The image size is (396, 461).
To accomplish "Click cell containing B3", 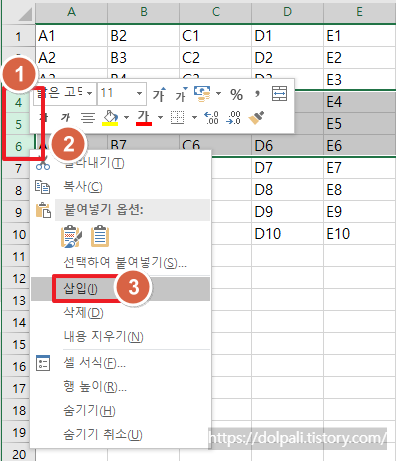I will tap(143, 58).
